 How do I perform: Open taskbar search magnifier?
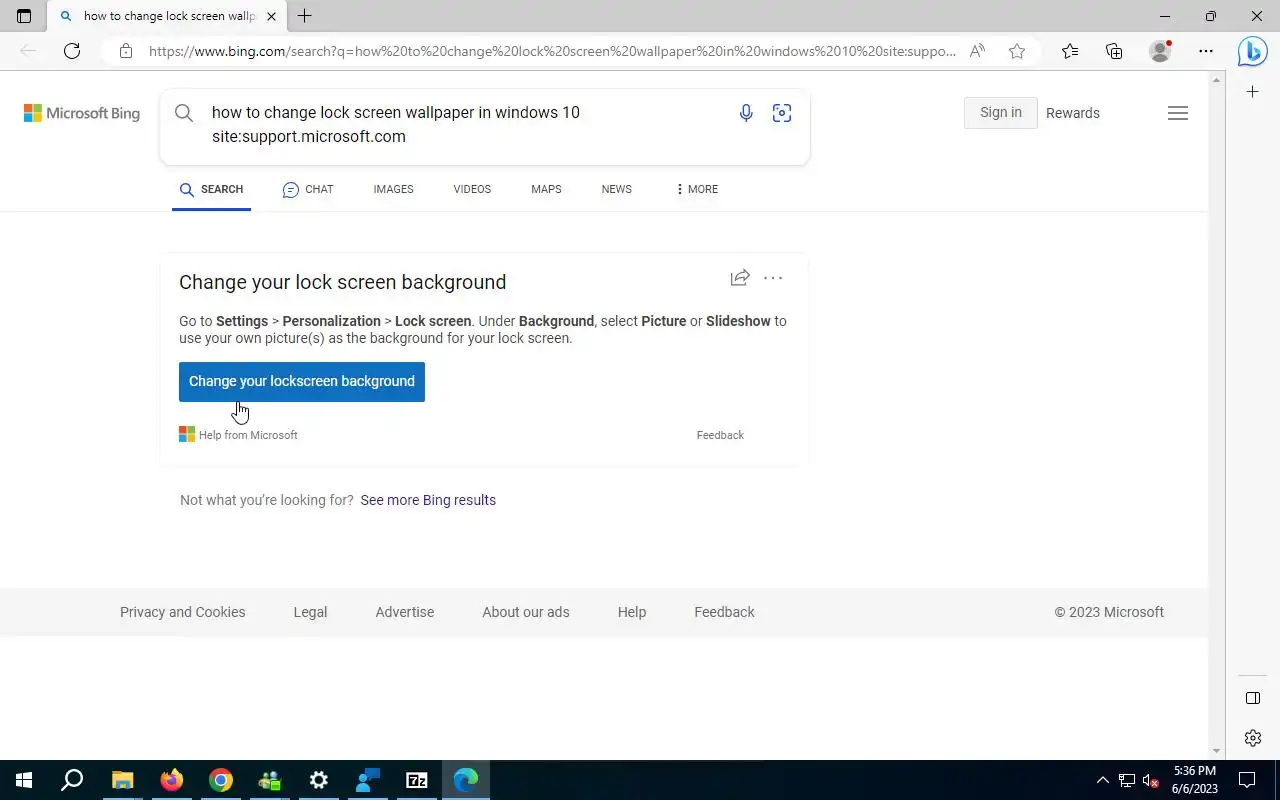pyautogui.click(x=72, y=780)
